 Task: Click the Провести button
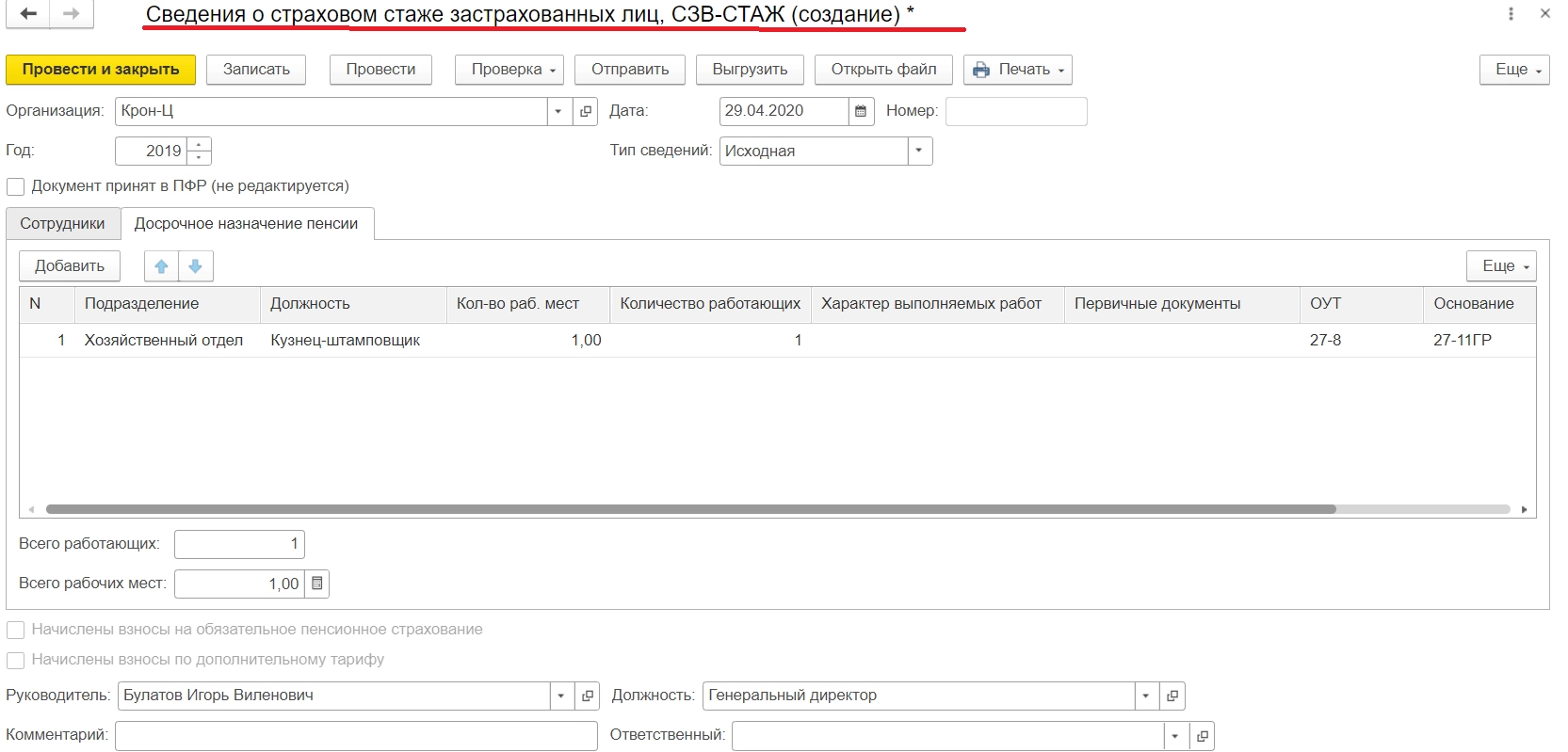pos(380,70)
